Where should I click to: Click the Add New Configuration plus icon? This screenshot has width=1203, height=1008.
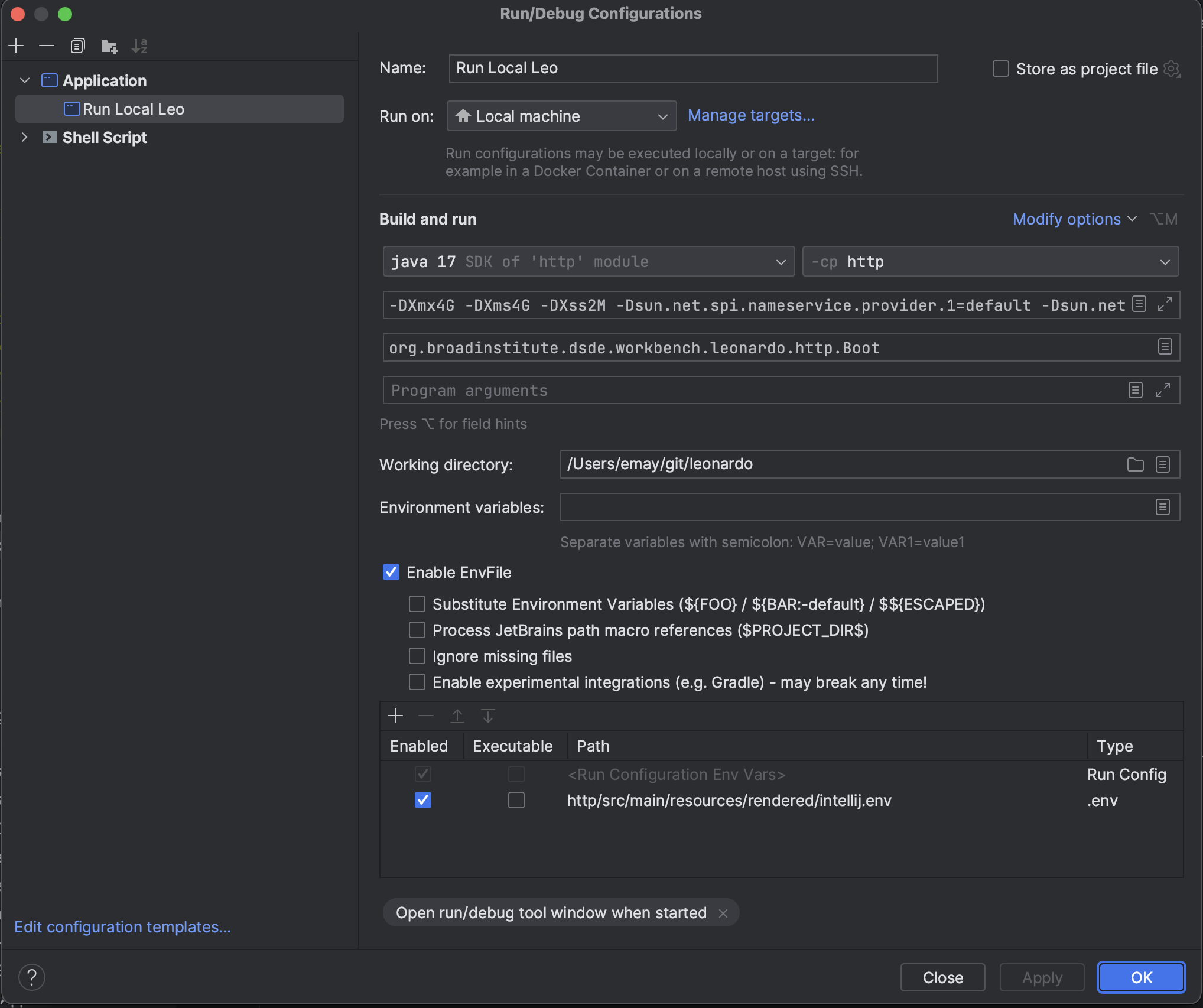tap(17, 45)
